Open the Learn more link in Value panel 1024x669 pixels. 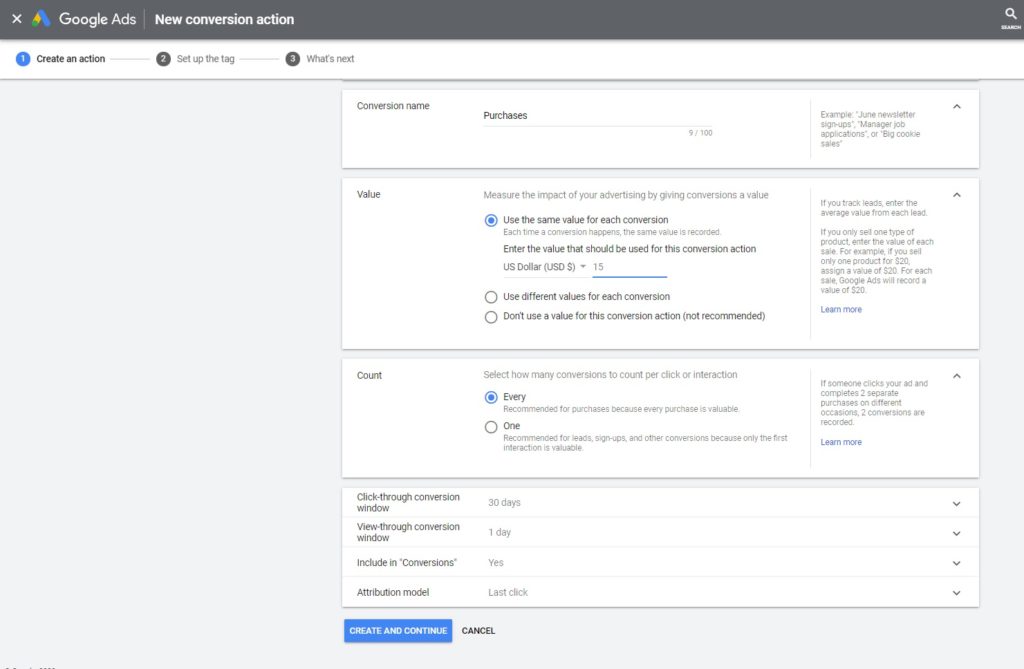840,309
